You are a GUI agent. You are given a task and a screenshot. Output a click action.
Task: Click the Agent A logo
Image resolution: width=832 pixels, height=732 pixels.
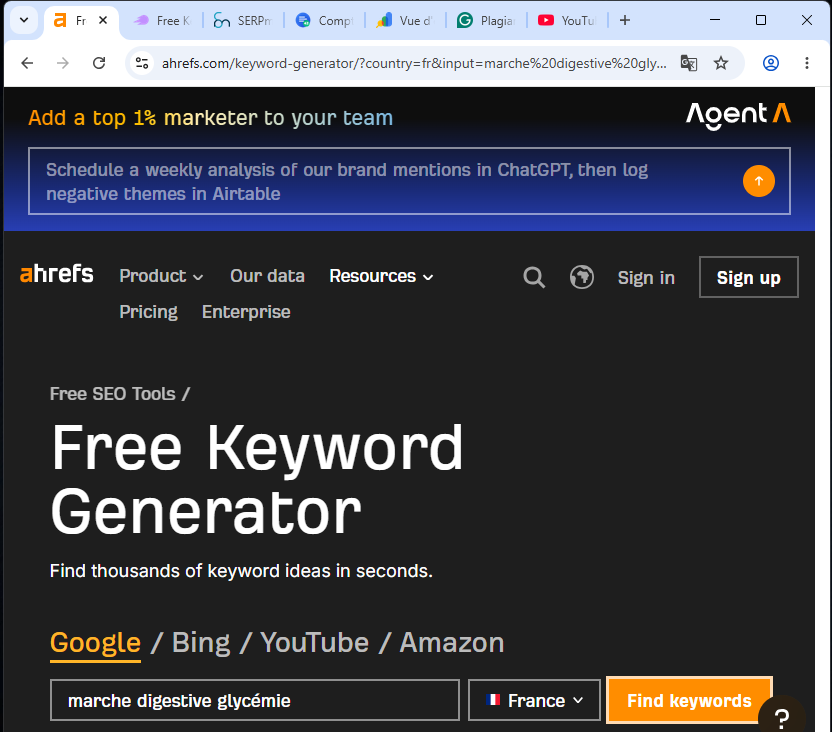[738, 115]
